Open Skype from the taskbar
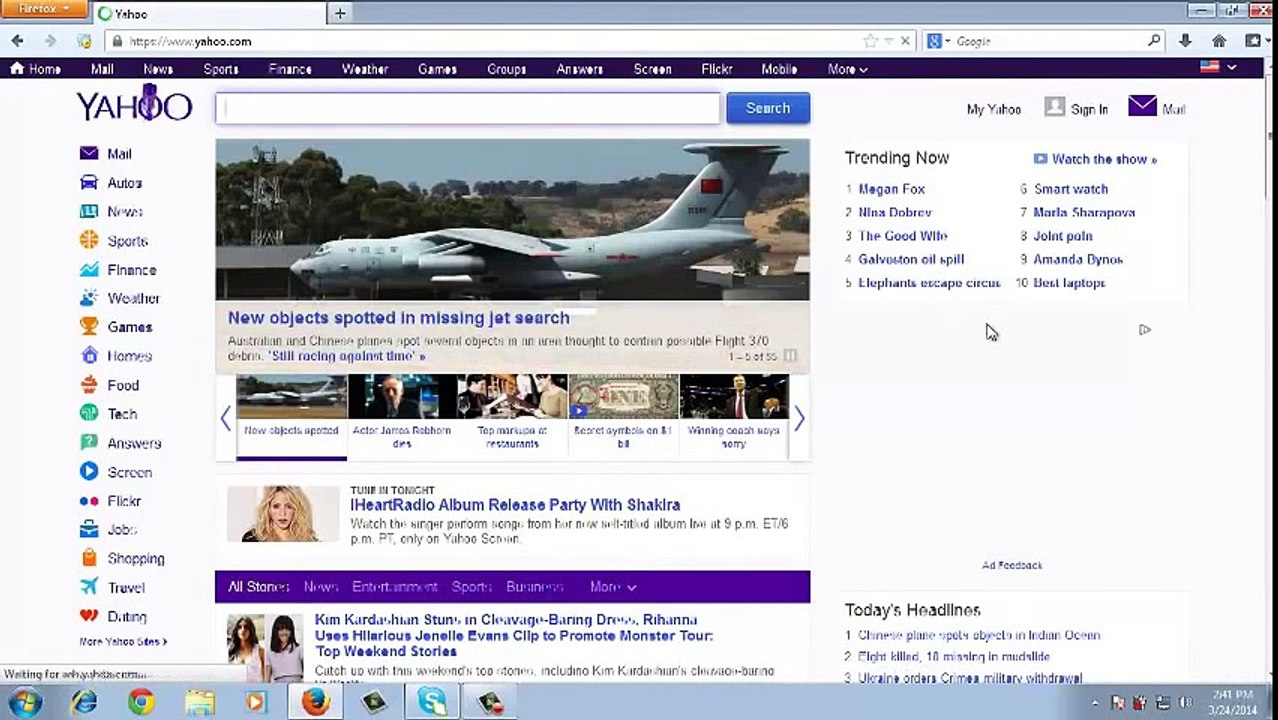 point(432,702)
